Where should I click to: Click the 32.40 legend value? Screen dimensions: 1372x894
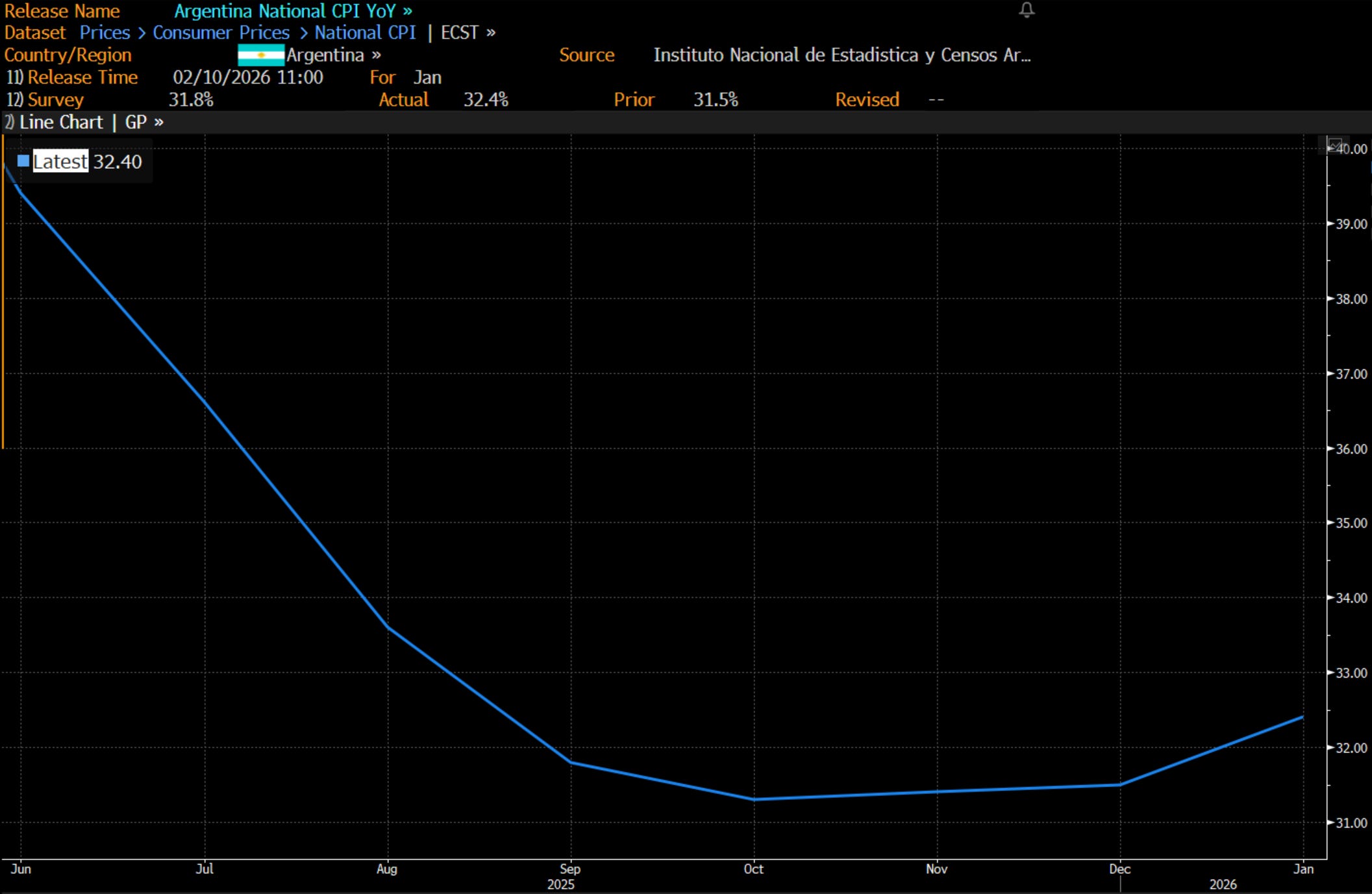click(x=118, y=161)
